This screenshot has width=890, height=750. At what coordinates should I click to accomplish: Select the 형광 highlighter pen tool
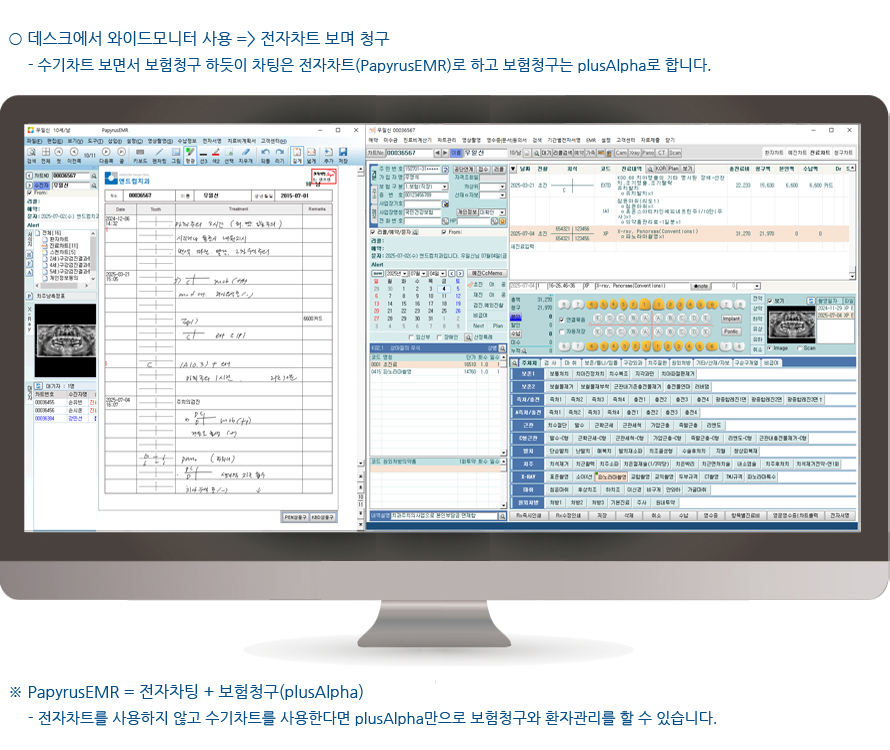click(x=190, y=153)
